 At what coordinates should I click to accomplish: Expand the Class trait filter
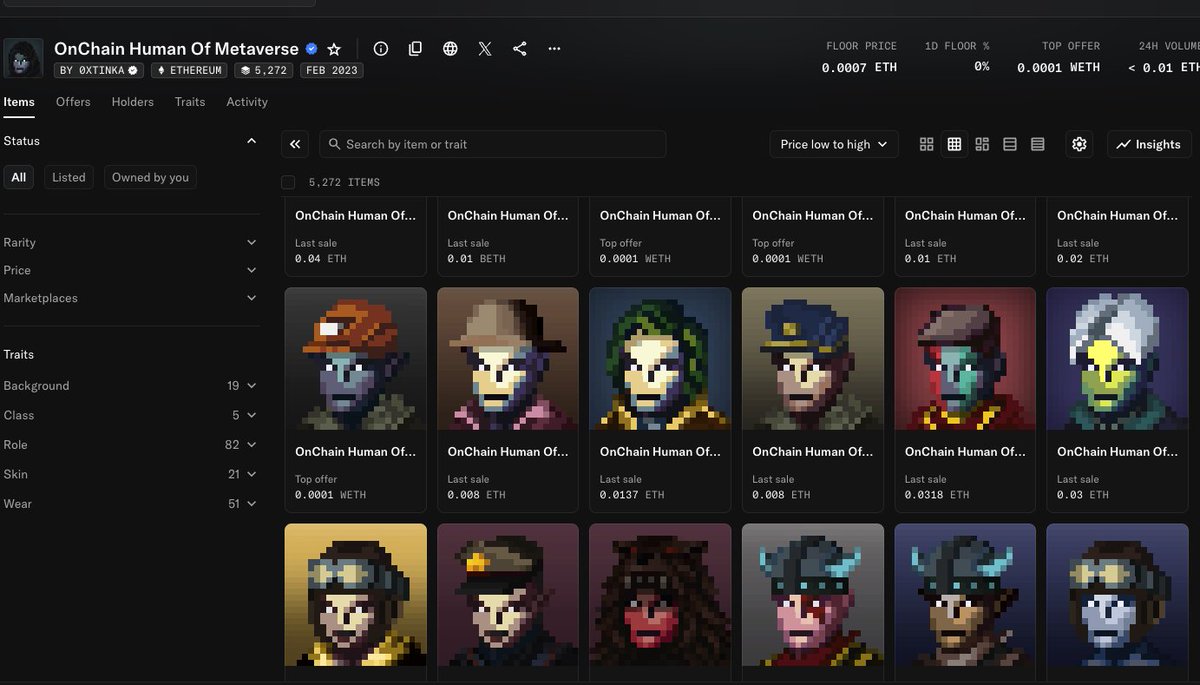tap(130, 415)
